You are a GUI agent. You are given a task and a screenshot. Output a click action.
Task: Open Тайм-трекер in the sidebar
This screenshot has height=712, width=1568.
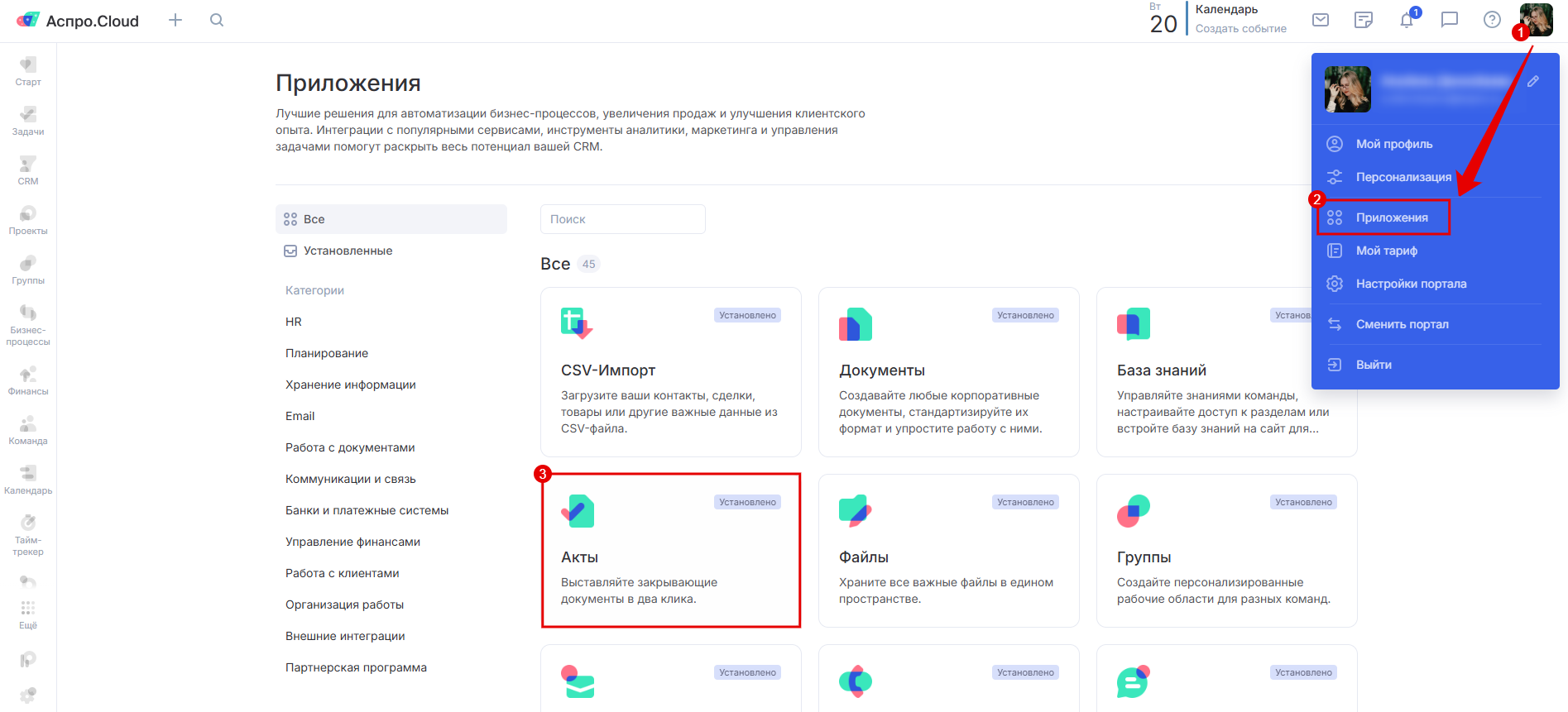click(x=28, y=535)
